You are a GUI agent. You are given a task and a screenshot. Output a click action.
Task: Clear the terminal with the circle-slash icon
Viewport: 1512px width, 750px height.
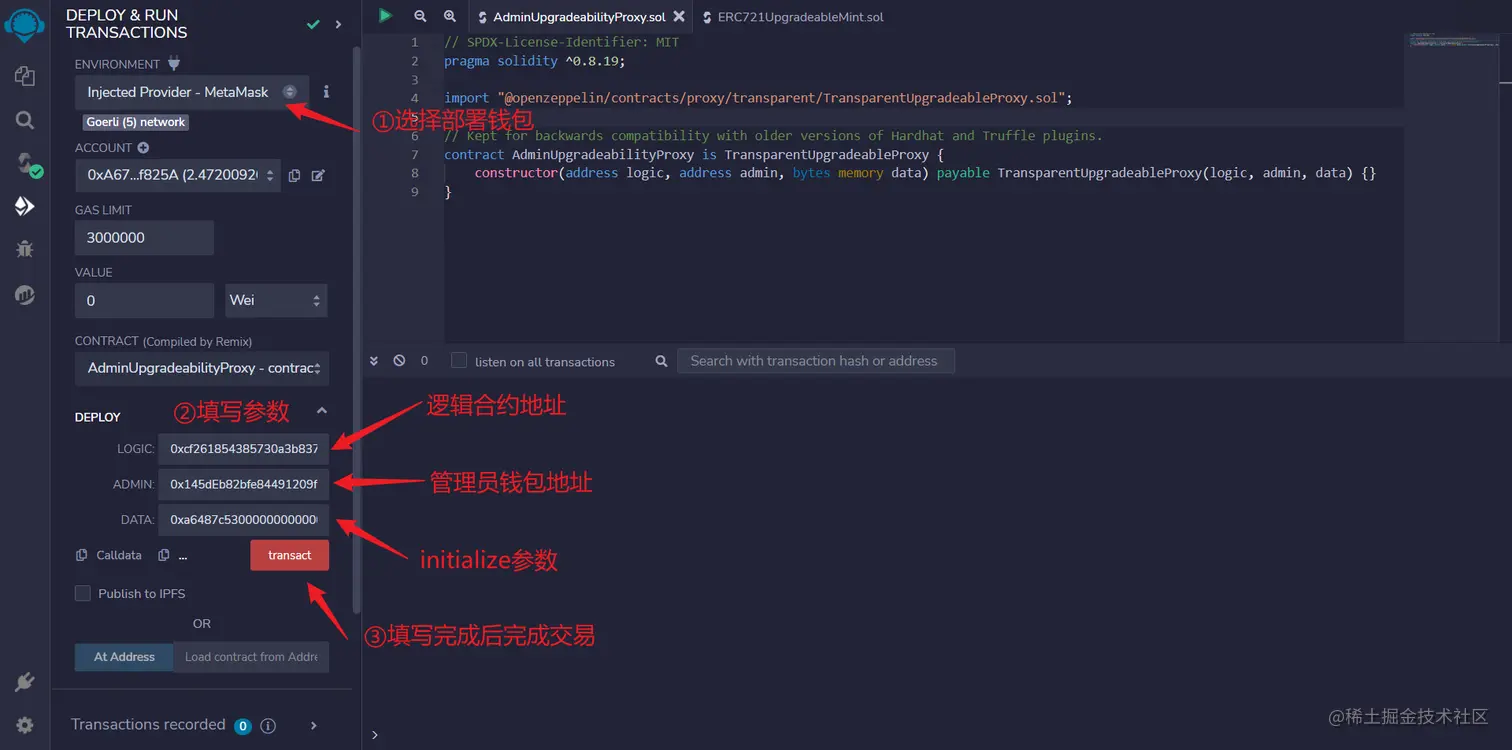coord(399,361)
